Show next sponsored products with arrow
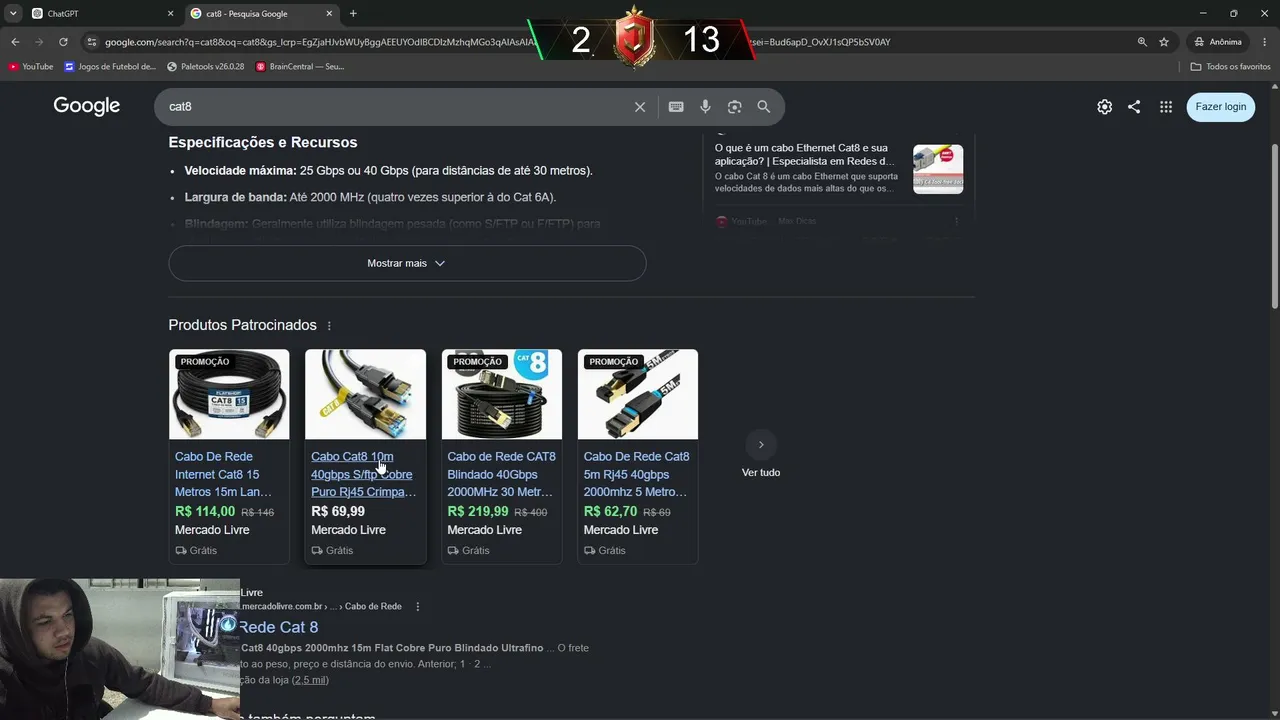 761,445
